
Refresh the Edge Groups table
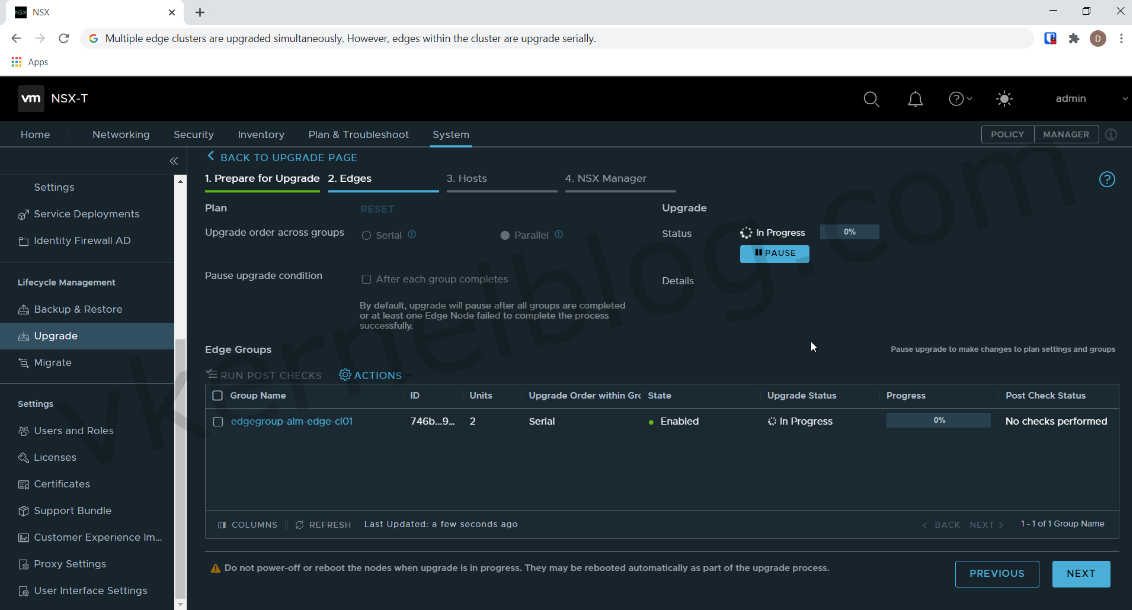[322, 524]
